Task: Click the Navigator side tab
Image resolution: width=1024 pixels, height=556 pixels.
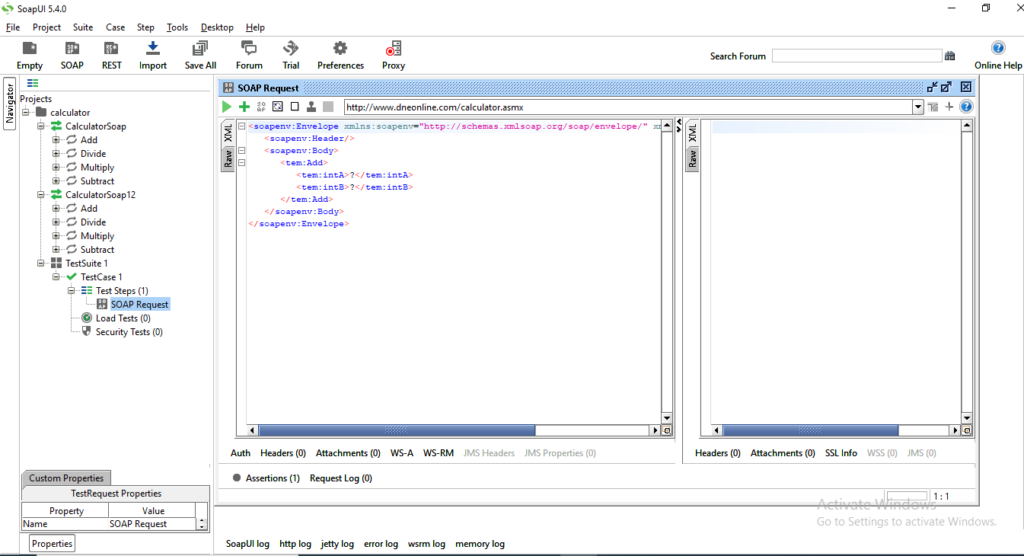Action: pyautogui.click(x=9, y=104)
